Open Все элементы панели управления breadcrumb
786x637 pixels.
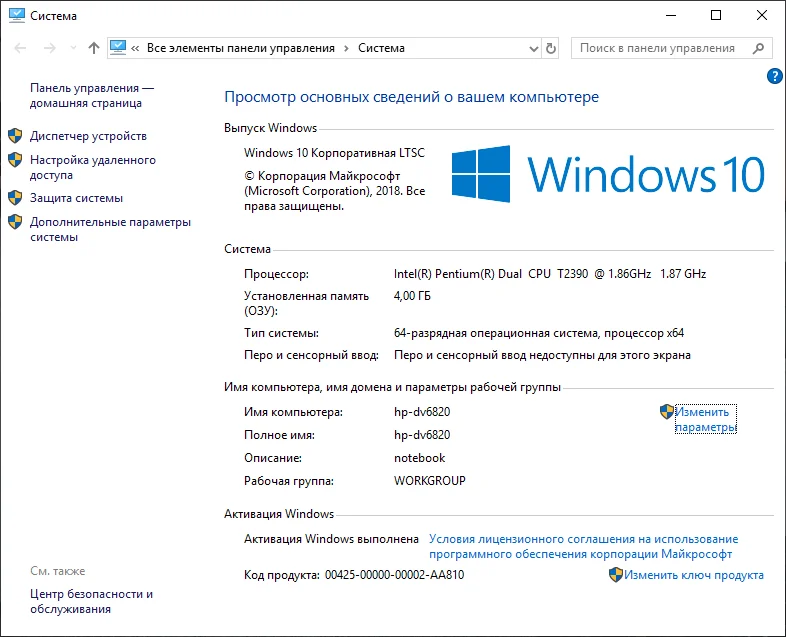click(241, 48)
